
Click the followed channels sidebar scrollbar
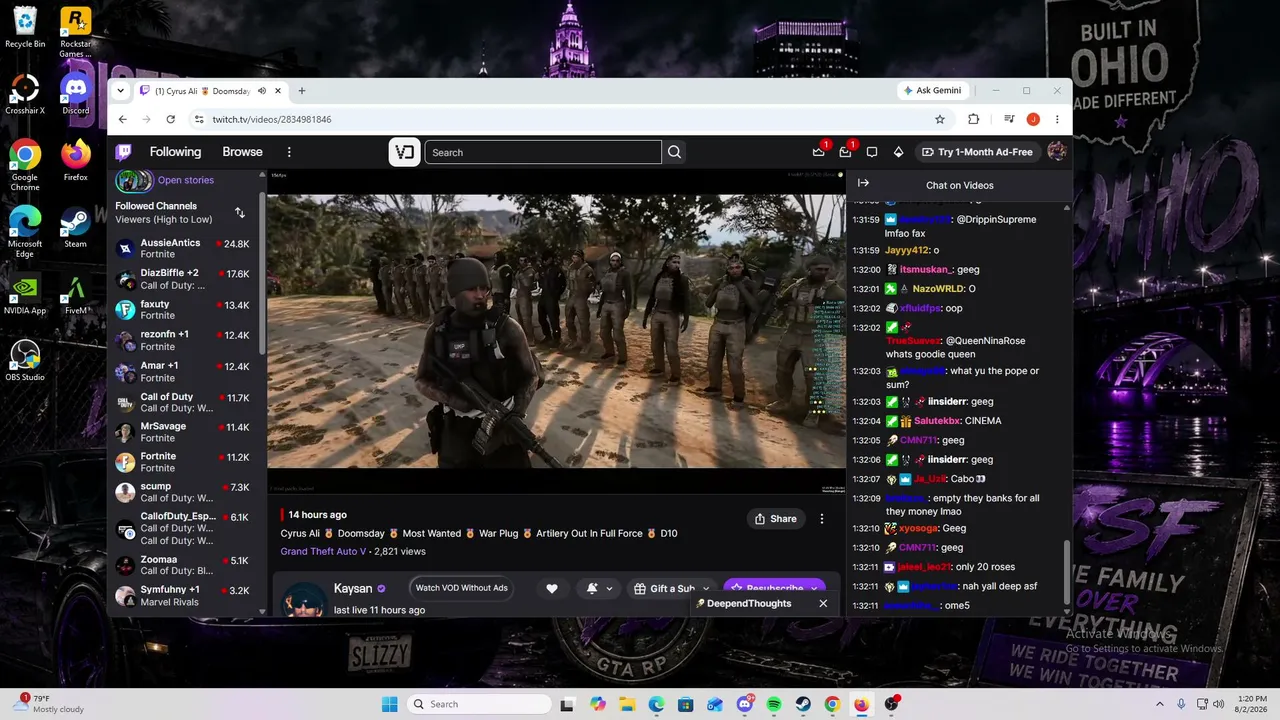[262, 275]
